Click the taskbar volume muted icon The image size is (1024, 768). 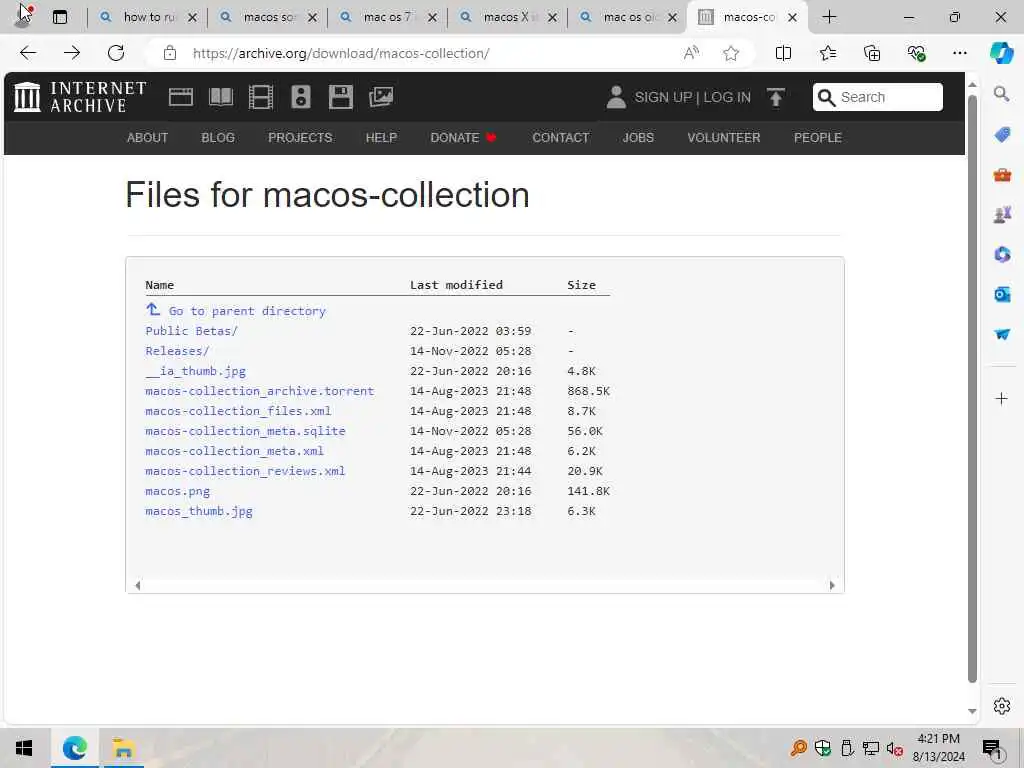coord(894,748)
